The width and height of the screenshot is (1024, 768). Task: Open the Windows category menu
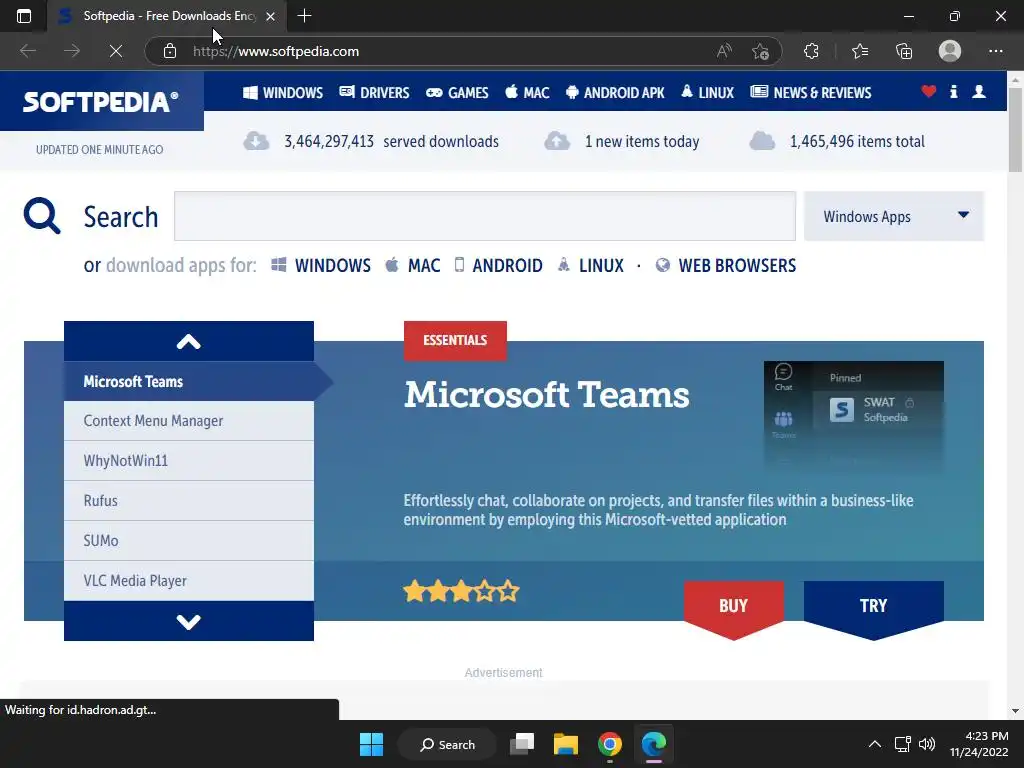(283, 93)
